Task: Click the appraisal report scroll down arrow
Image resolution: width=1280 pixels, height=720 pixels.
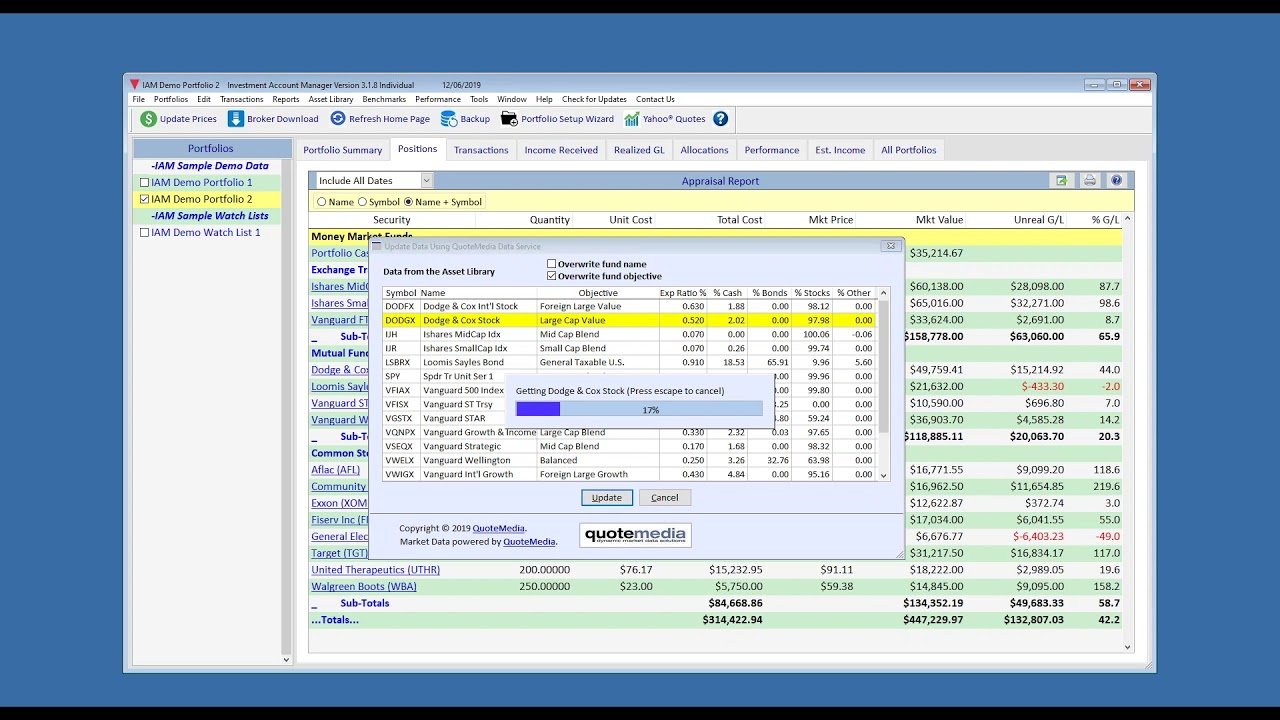Action: pos(1128,647)
